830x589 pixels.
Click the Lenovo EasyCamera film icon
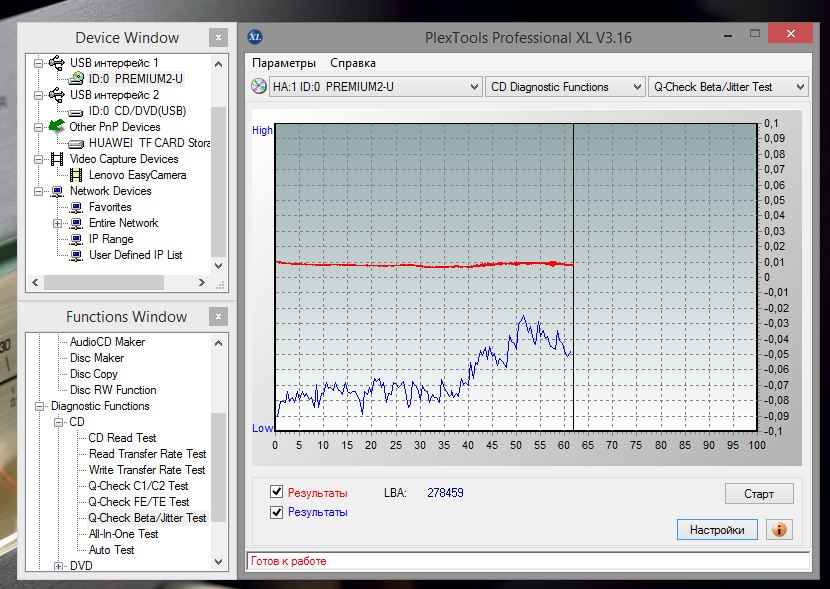pyautogui.click(x=76, y=175)
